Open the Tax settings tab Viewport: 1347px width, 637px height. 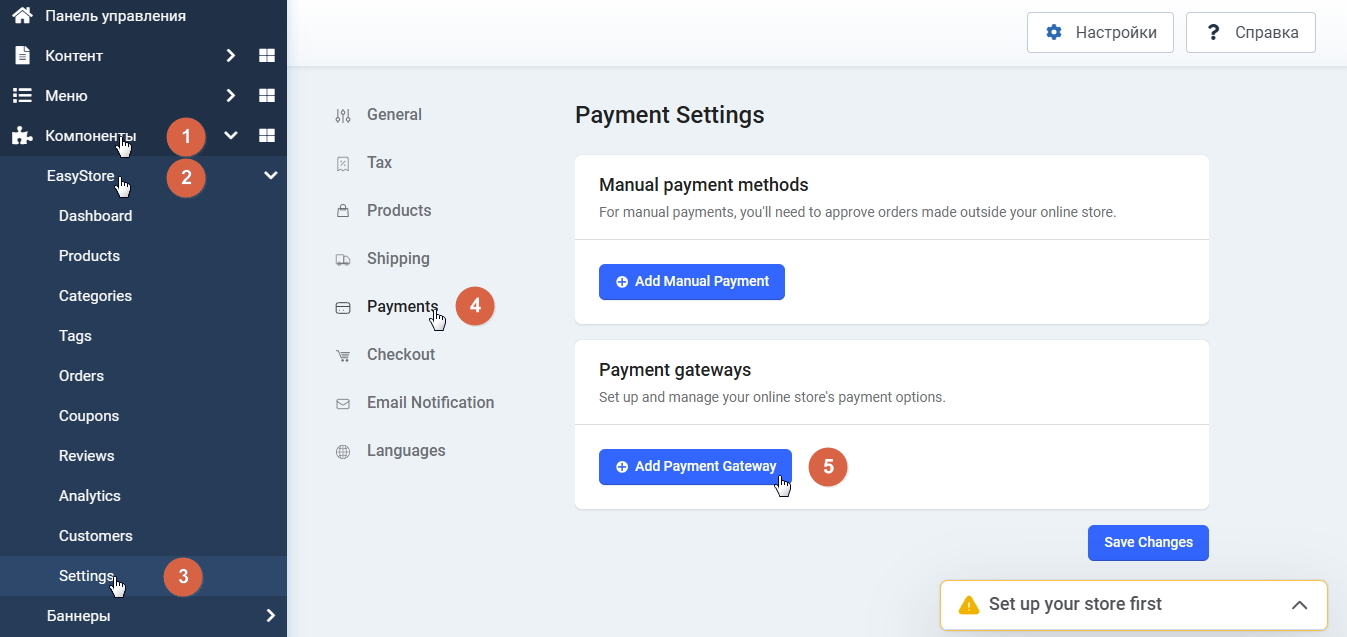(x=379, y=163)
